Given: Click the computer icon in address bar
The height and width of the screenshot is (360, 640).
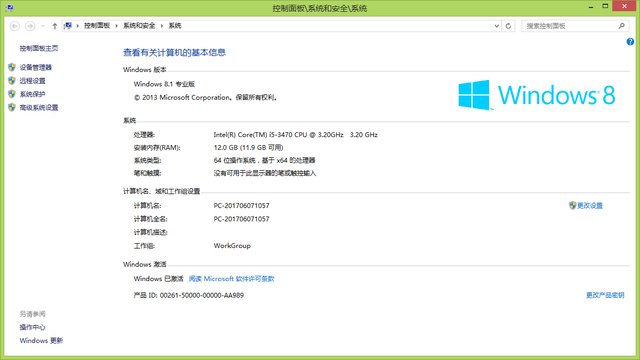Looking at the screenshot, I should [x=68, y=26].
